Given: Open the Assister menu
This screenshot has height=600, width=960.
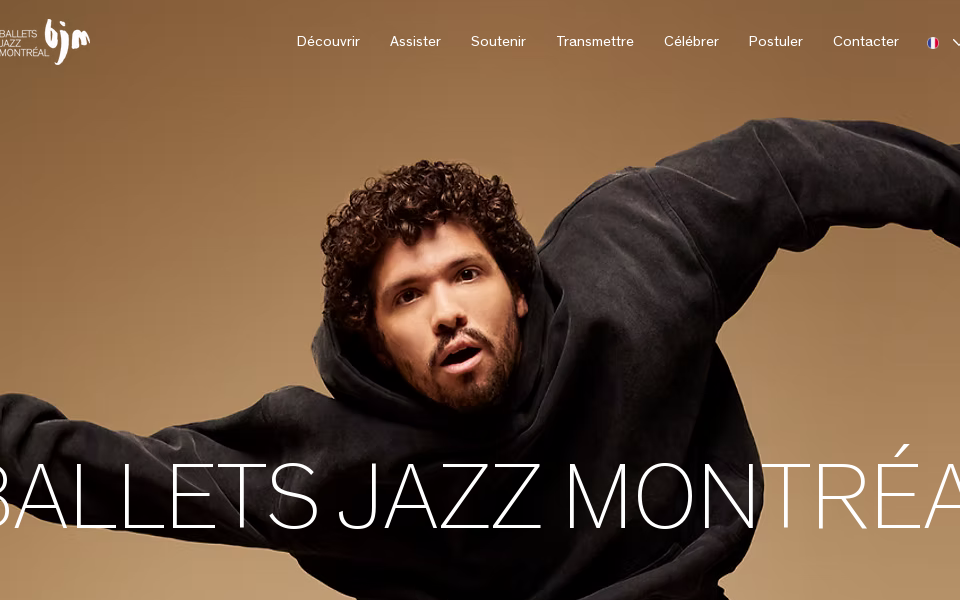Looking at the screenshot, I should 415,42.
